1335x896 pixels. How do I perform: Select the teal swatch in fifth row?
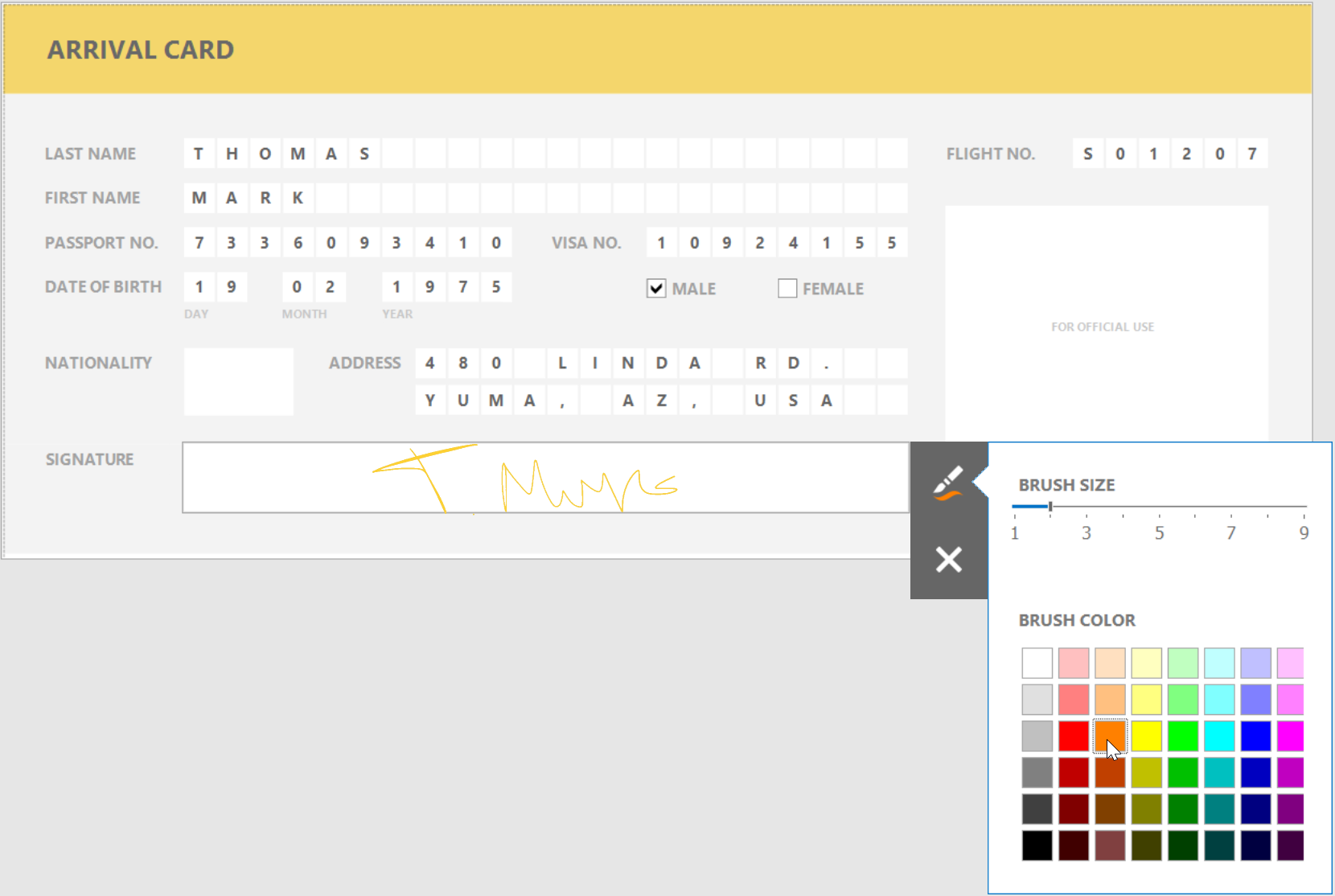[1219, 809]
